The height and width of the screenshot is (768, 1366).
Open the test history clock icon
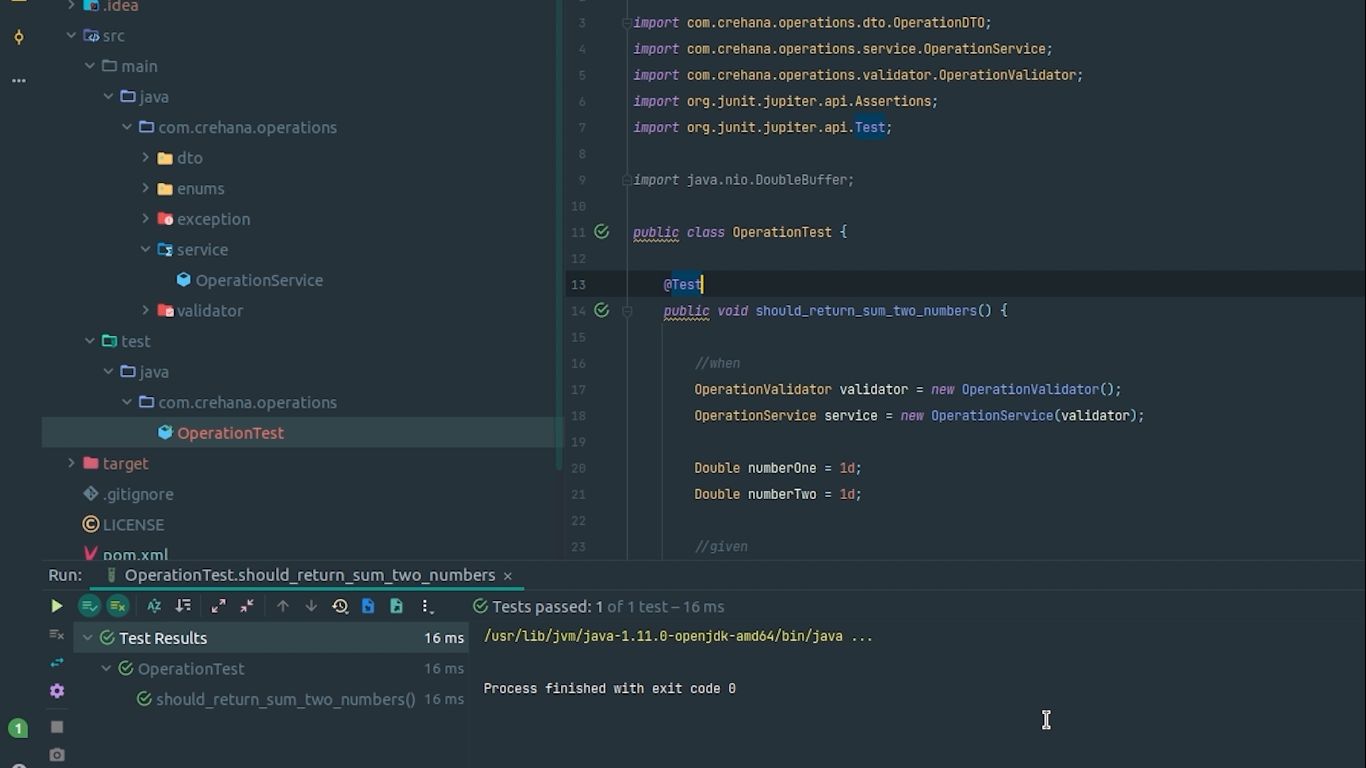coord(340,606)
